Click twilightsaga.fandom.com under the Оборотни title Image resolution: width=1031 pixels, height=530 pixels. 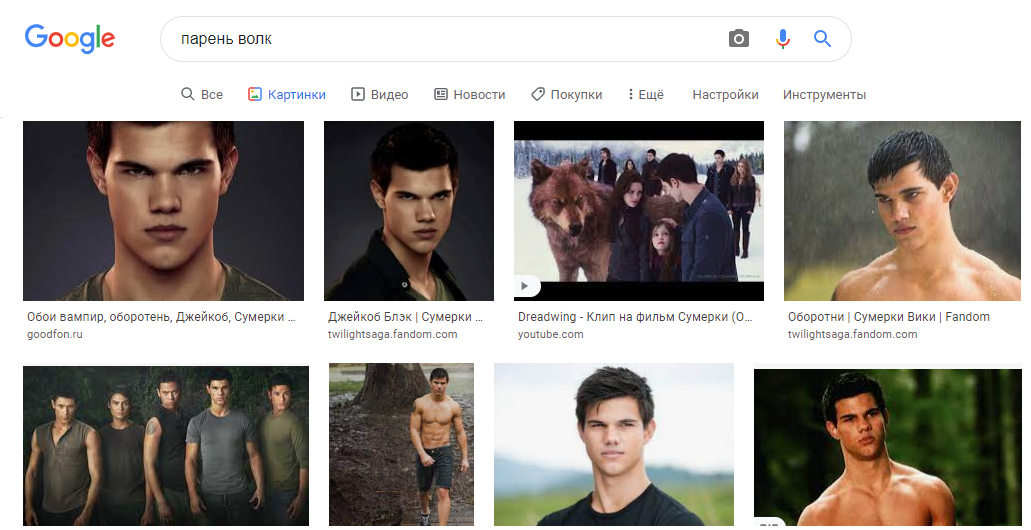(852, 334)
